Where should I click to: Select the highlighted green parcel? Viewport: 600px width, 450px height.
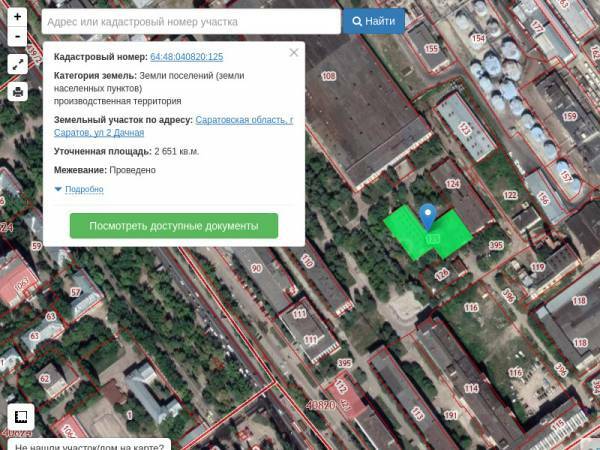[410, 230]
